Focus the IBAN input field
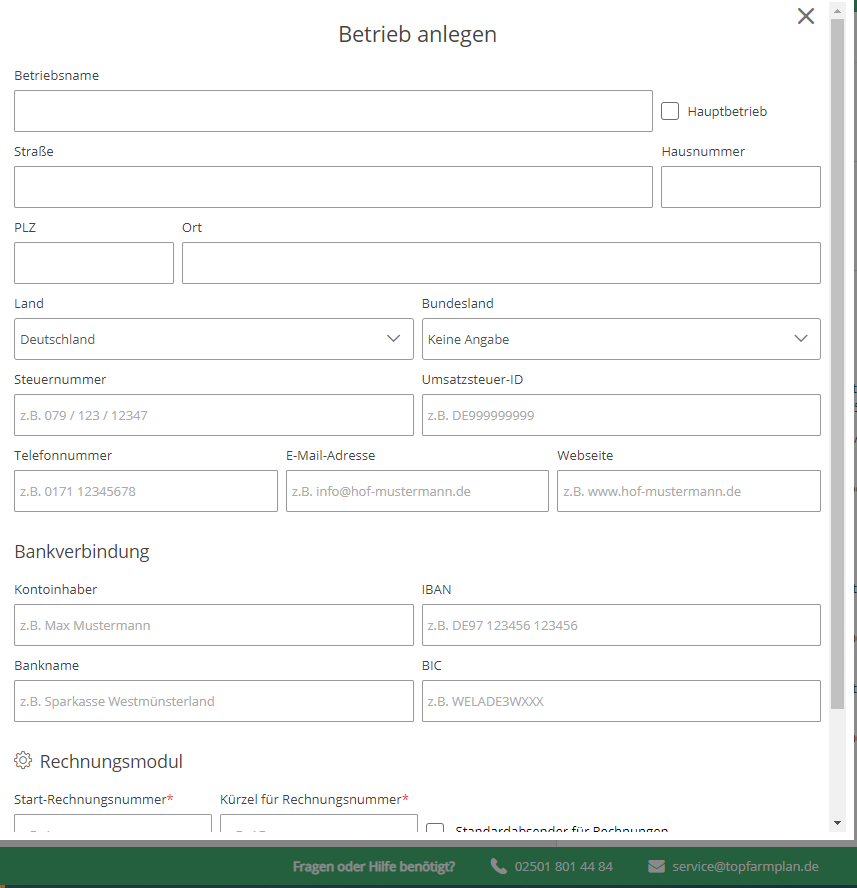 621,625
